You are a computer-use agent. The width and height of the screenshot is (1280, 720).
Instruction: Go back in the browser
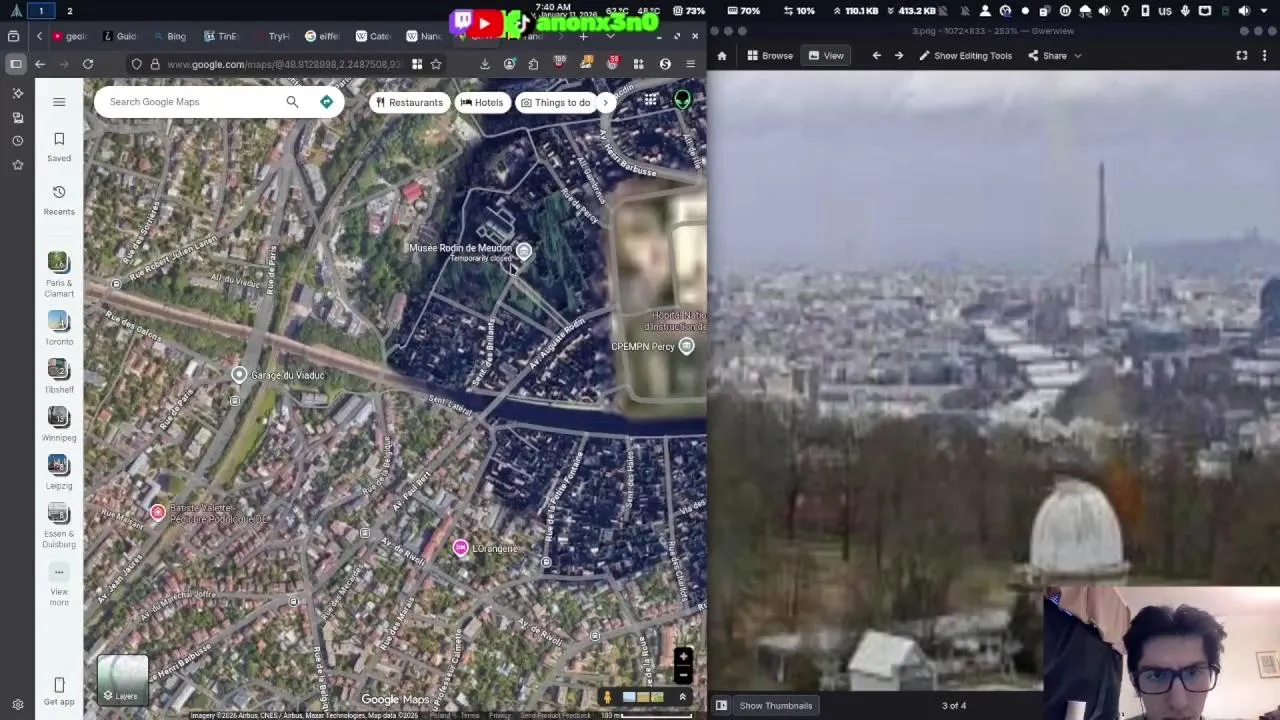coord(40,64)
